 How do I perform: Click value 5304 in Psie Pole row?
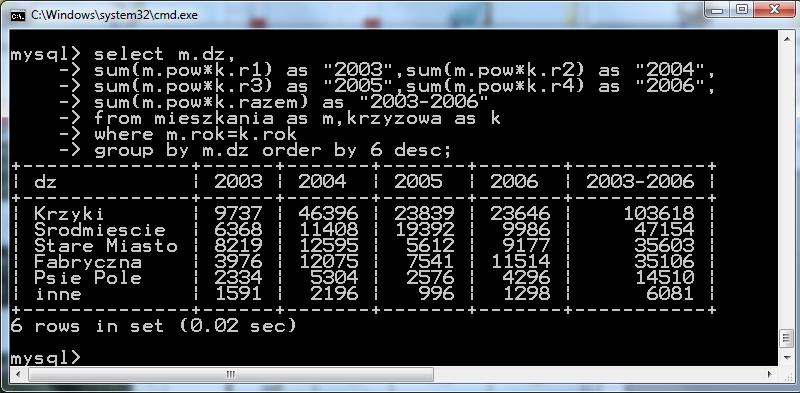click(335, 278)
